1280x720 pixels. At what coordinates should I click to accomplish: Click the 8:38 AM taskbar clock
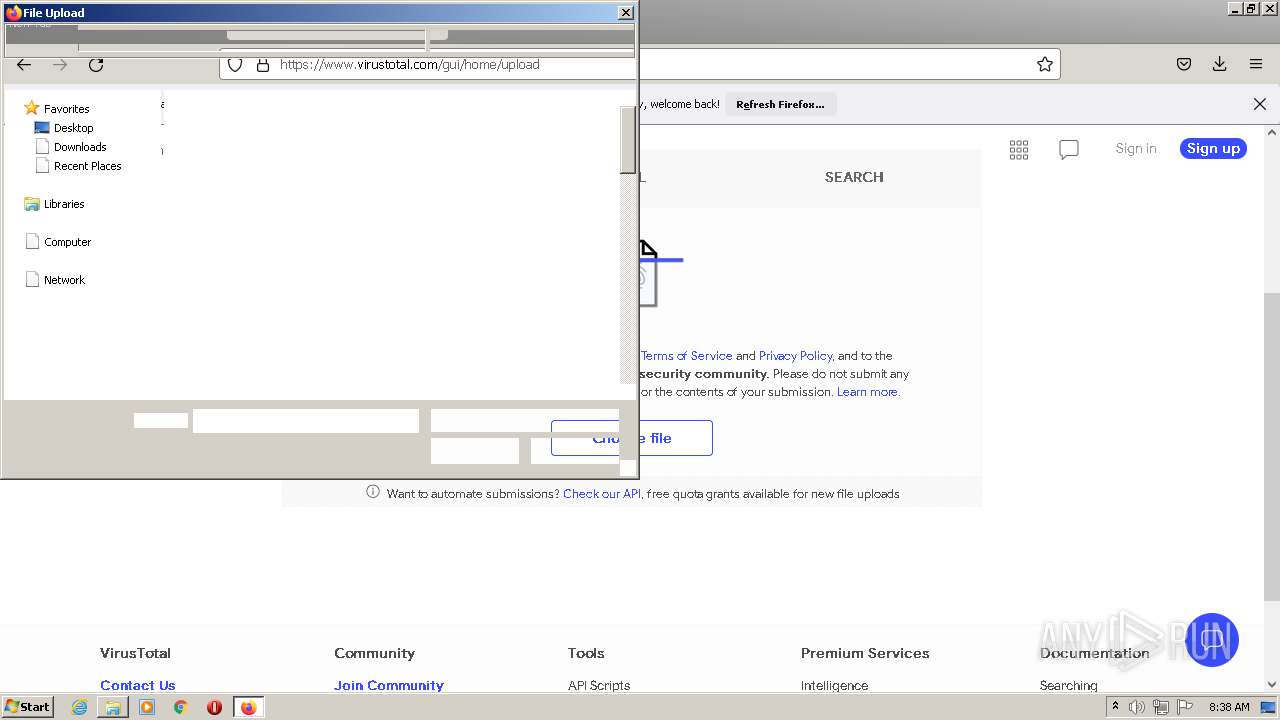tap(1229, 707)
